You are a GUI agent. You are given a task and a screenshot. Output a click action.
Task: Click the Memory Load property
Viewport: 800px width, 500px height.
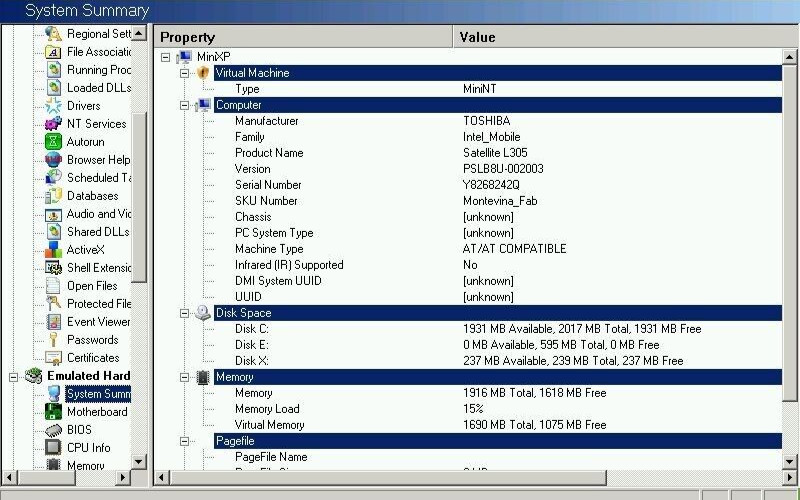tap(267, 409)
